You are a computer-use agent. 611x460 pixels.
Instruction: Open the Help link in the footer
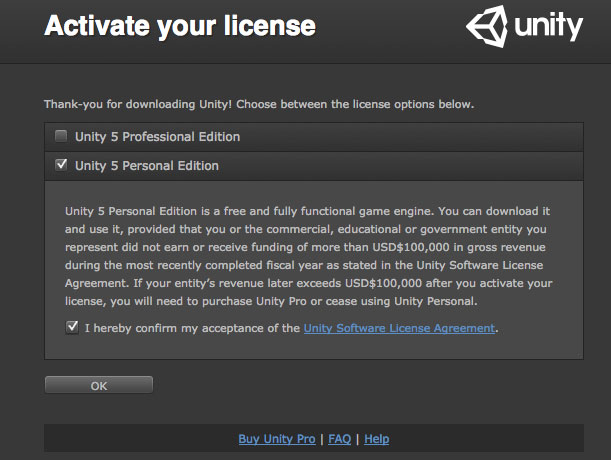[376, 439]
